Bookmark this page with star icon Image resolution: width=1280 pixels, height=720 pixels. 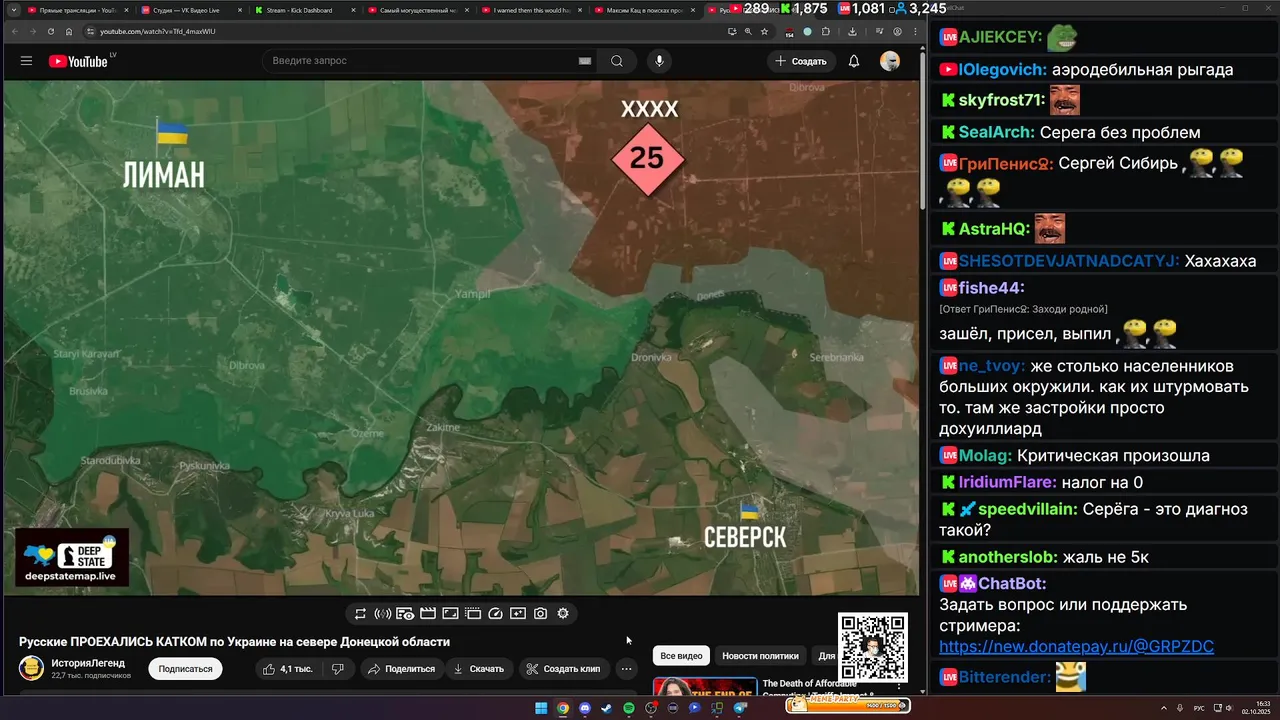[x=765, y=31]
